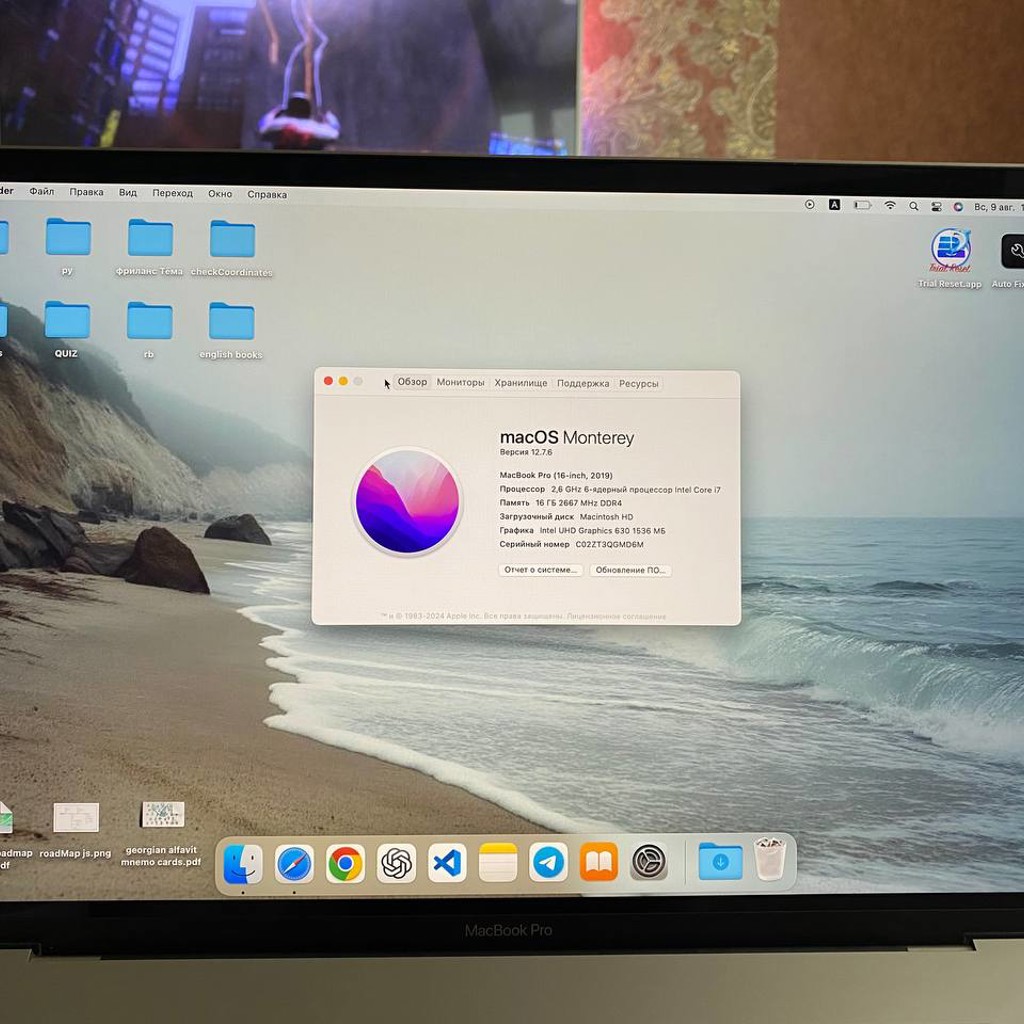Select the checkCoordinates folder
Image resolution: width=1024 pixels, height=1024 pixels.
click(232, 248)
